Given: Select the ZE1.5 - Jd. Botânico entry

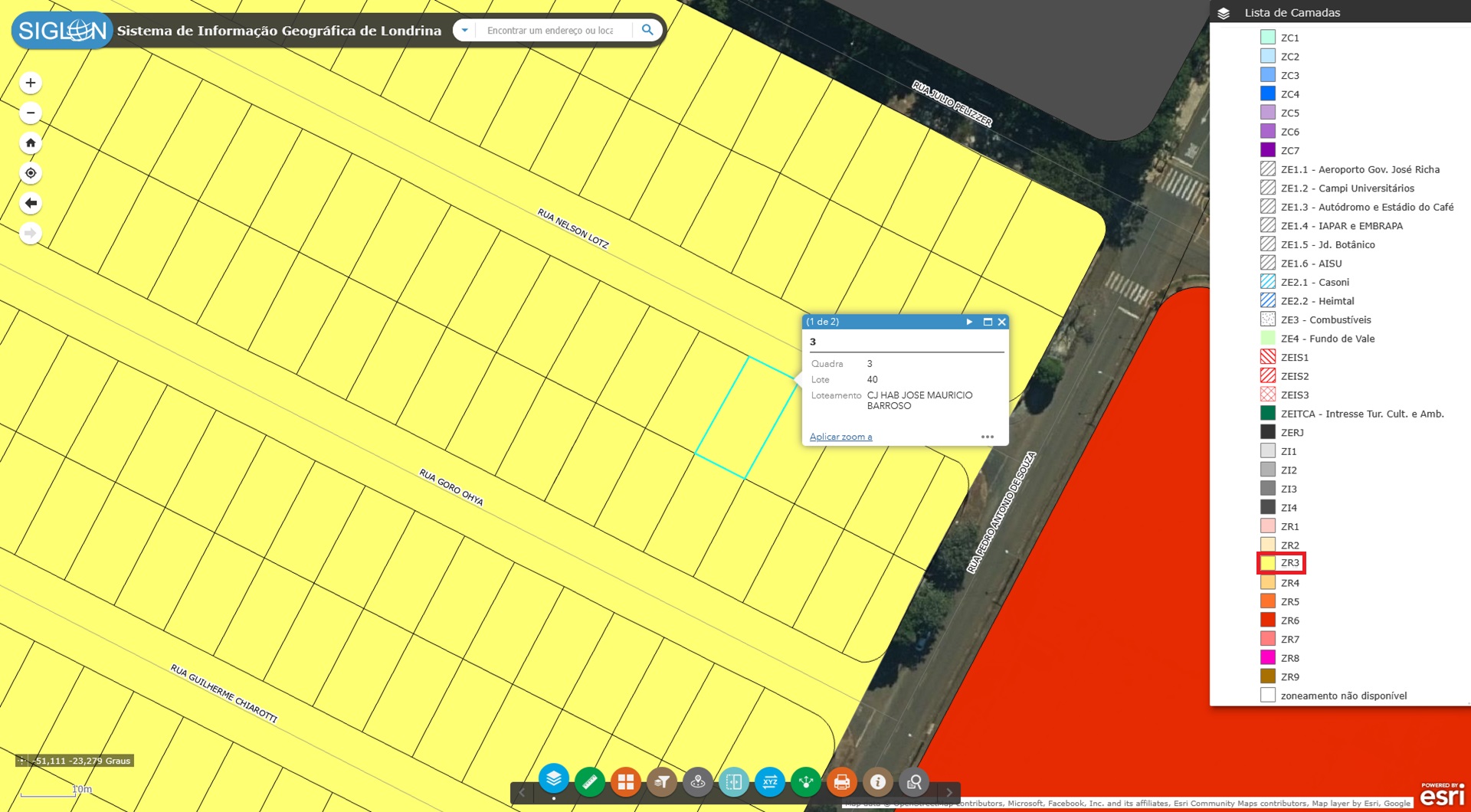Looking at the screenshot, I should [x=1328, y=244].
